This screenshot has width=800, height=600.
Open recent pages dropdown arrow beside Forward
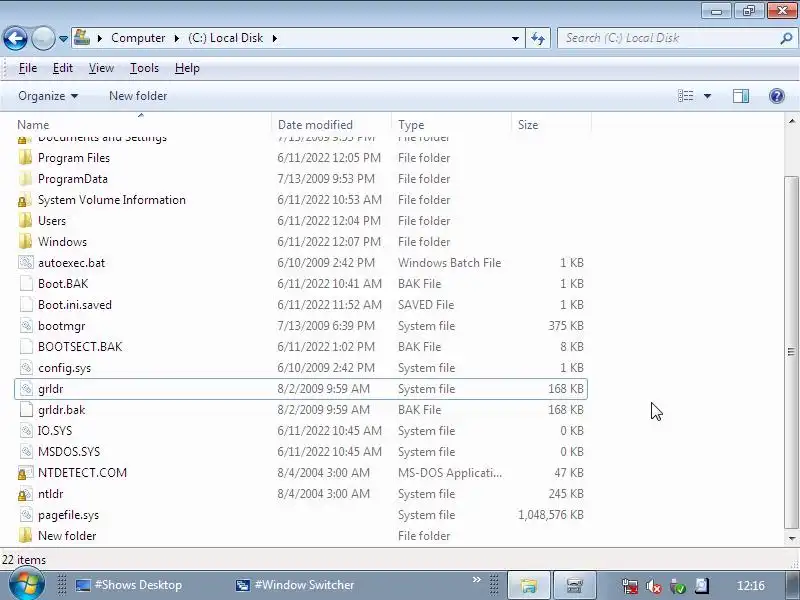(x=63, y=38)
